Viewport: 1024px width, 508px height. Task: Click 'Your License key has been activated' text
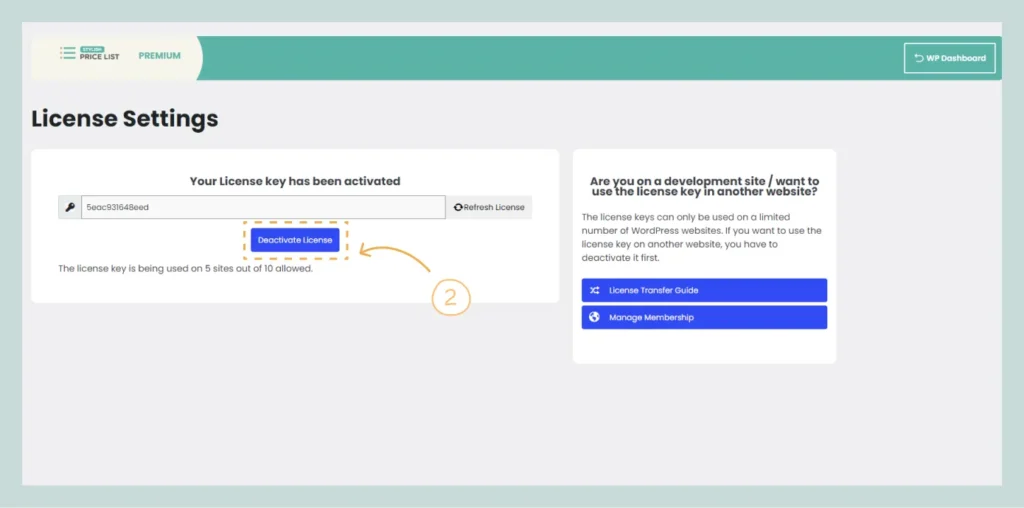[x=295, y=181]
